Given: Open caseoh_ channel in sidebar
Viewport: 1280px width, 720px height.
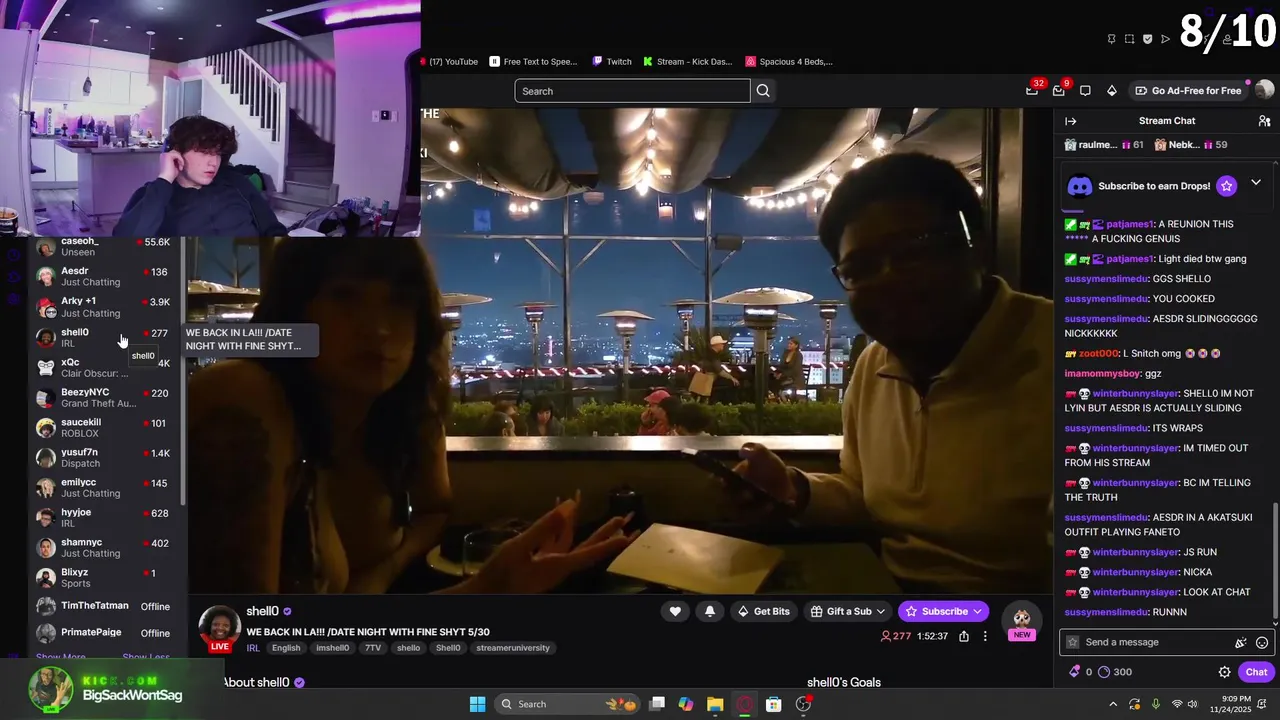Looking at the screenshot, I should [104, 247].
